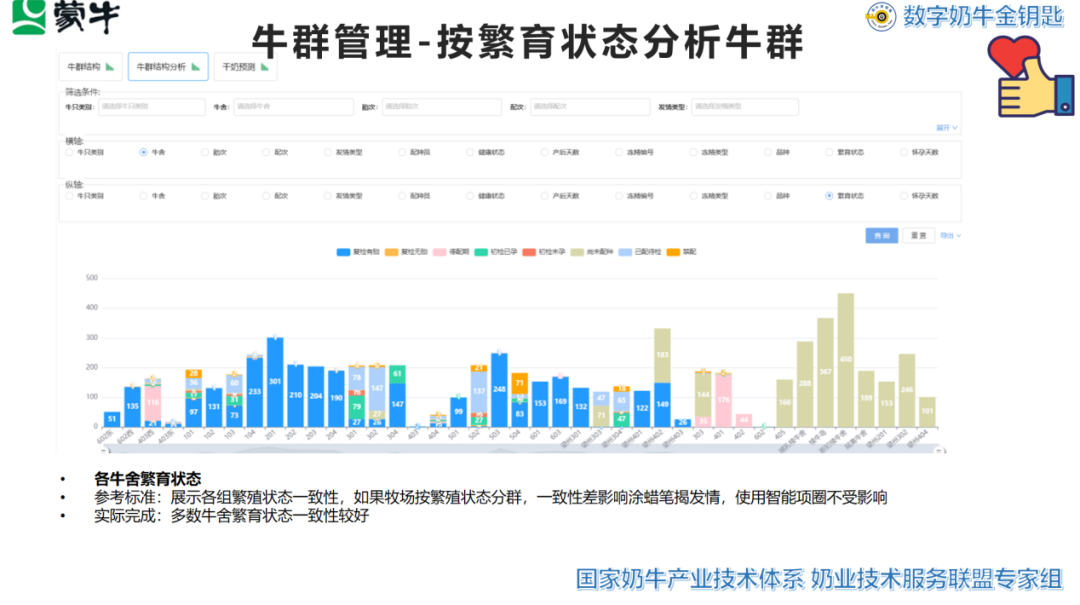The height and width of the screenshot is (605, 1080).
Task: Click the green flag icon on 牛群结构 tab
Action: [110, 66]
